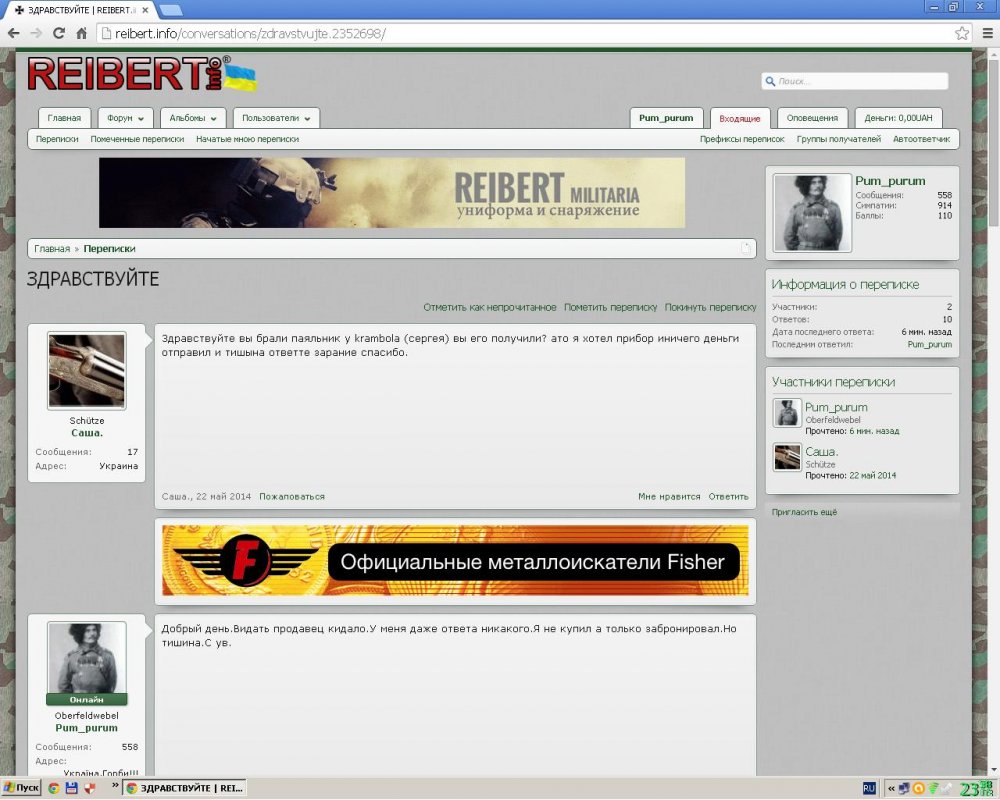This screenshot has height=800, width=1000.
Task: Open Помеченные переписки link
Action: pos(137,139)
